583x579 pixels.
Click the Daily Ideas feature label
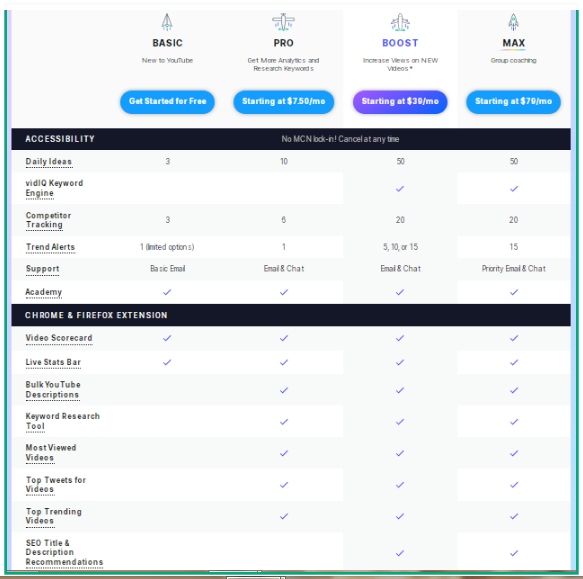tap(49, 162)
